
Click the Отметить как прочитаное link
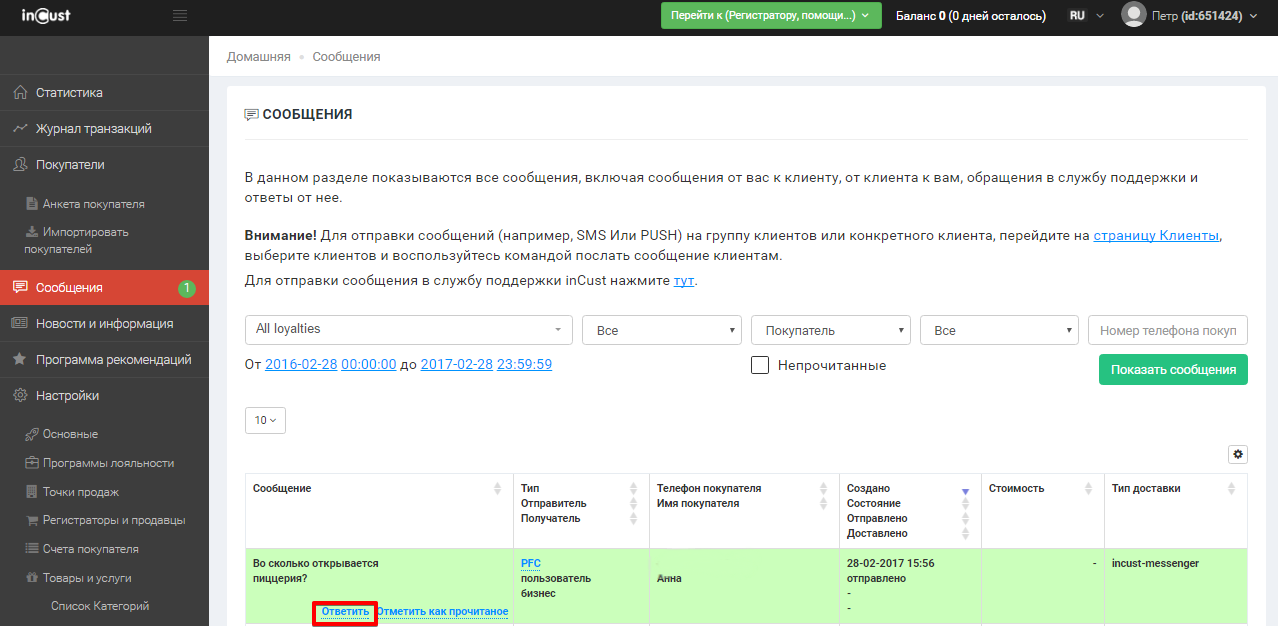tap(442, 611)
